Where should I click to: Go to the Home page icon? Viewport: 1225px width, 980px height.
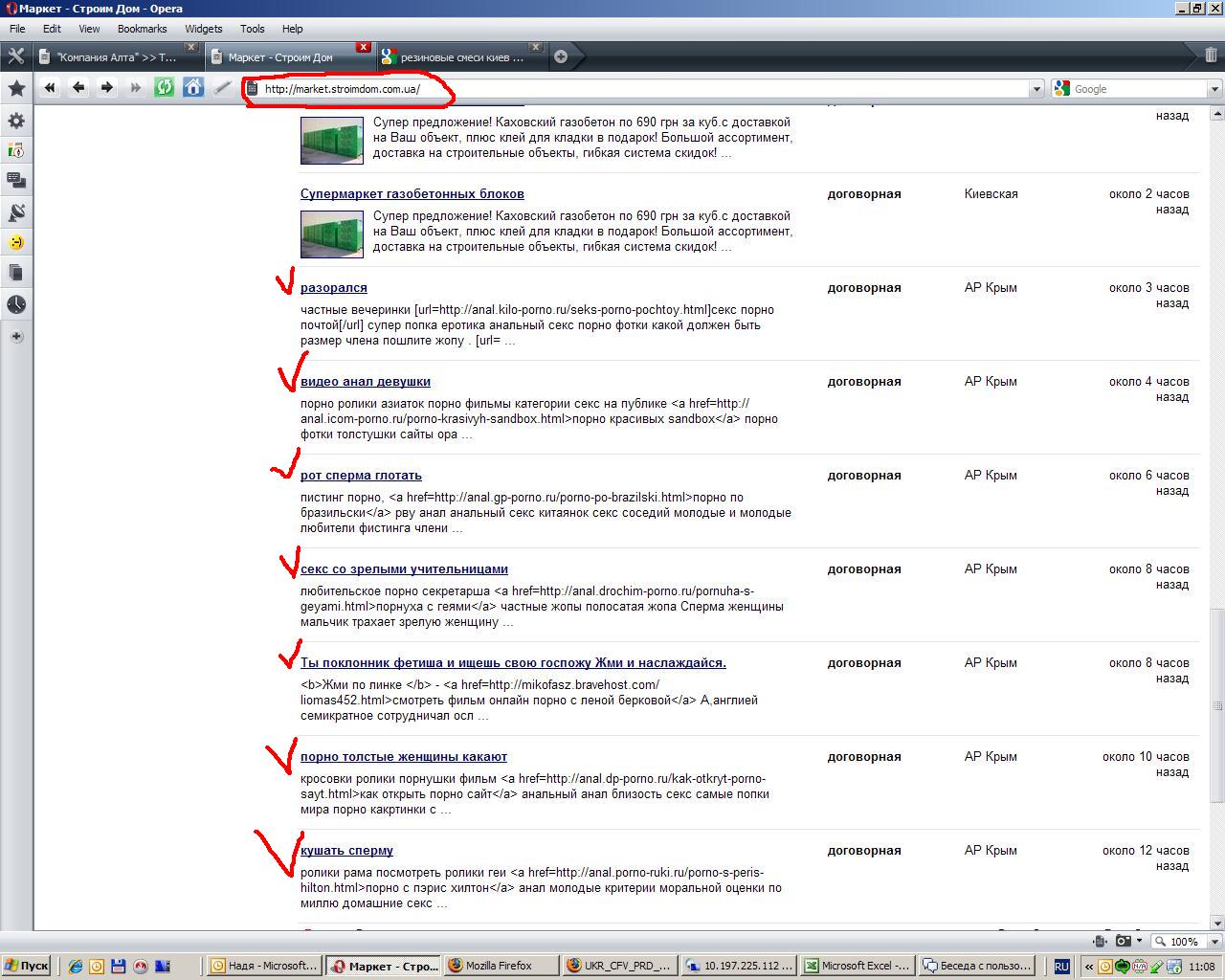[x=193, y=88]
